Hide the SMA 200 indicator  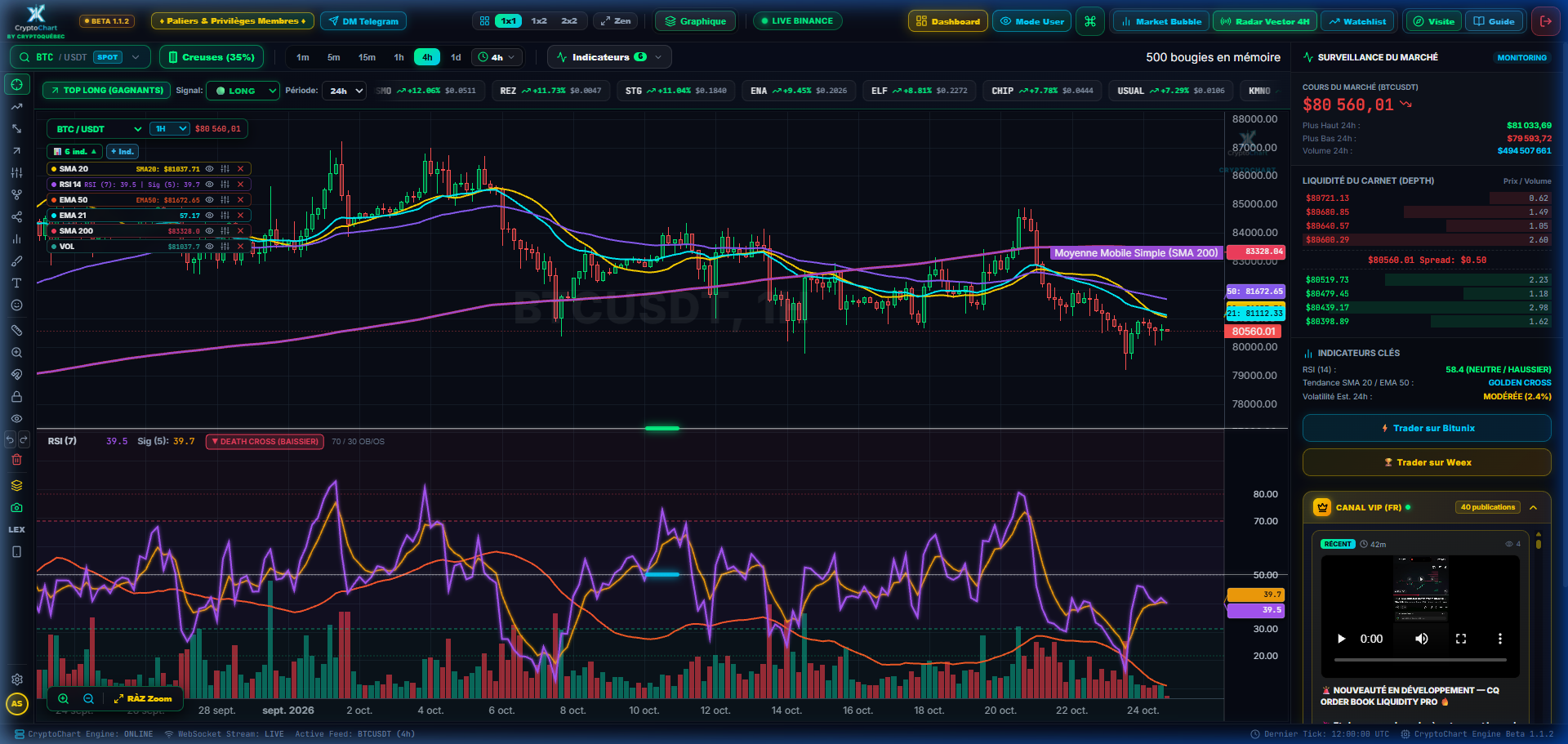pos(209,231)
